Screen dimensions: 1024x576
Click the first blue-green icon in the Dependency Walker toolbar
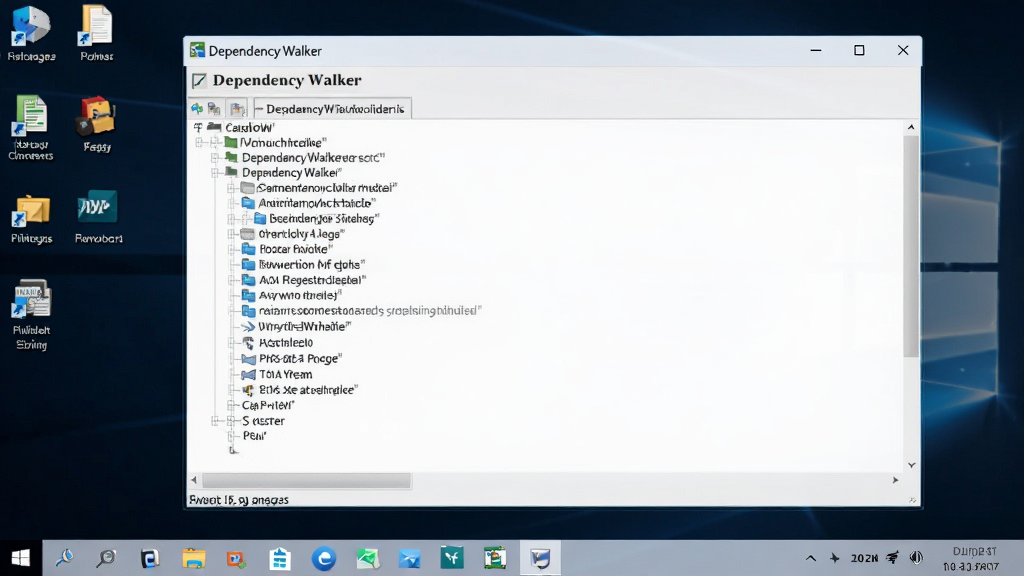coord(197,108)
